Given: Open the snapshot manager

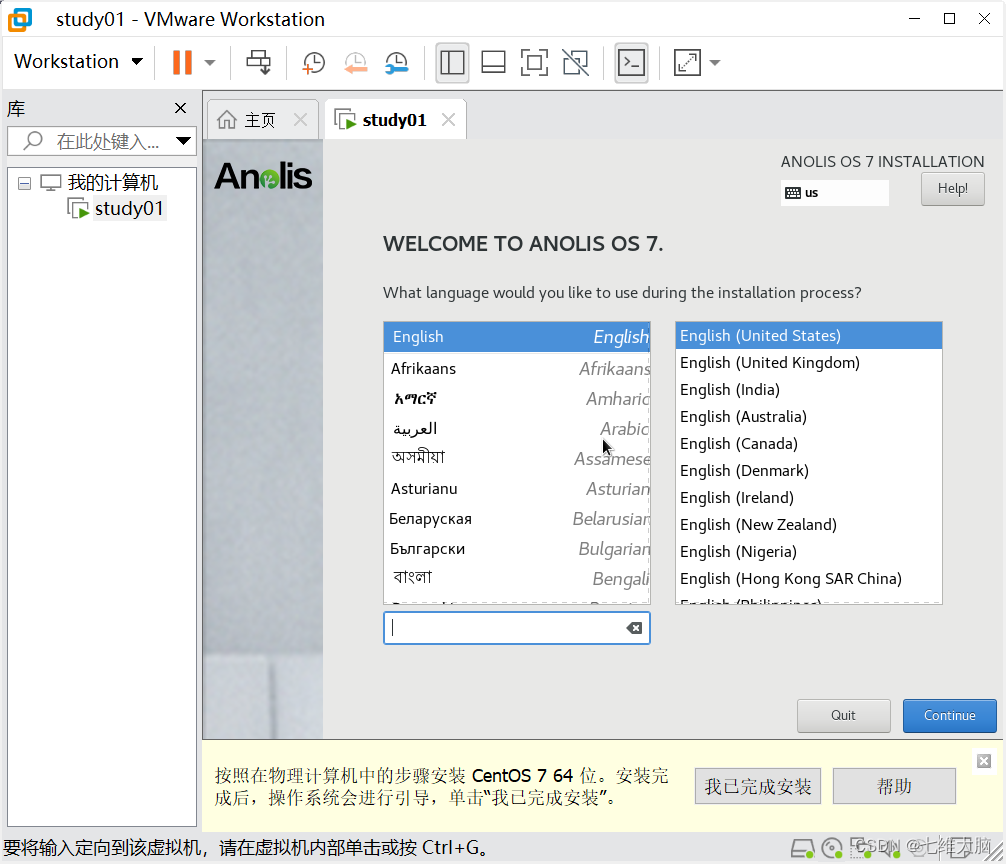Looking at the screenshot, I should click(x=396, y=63).
